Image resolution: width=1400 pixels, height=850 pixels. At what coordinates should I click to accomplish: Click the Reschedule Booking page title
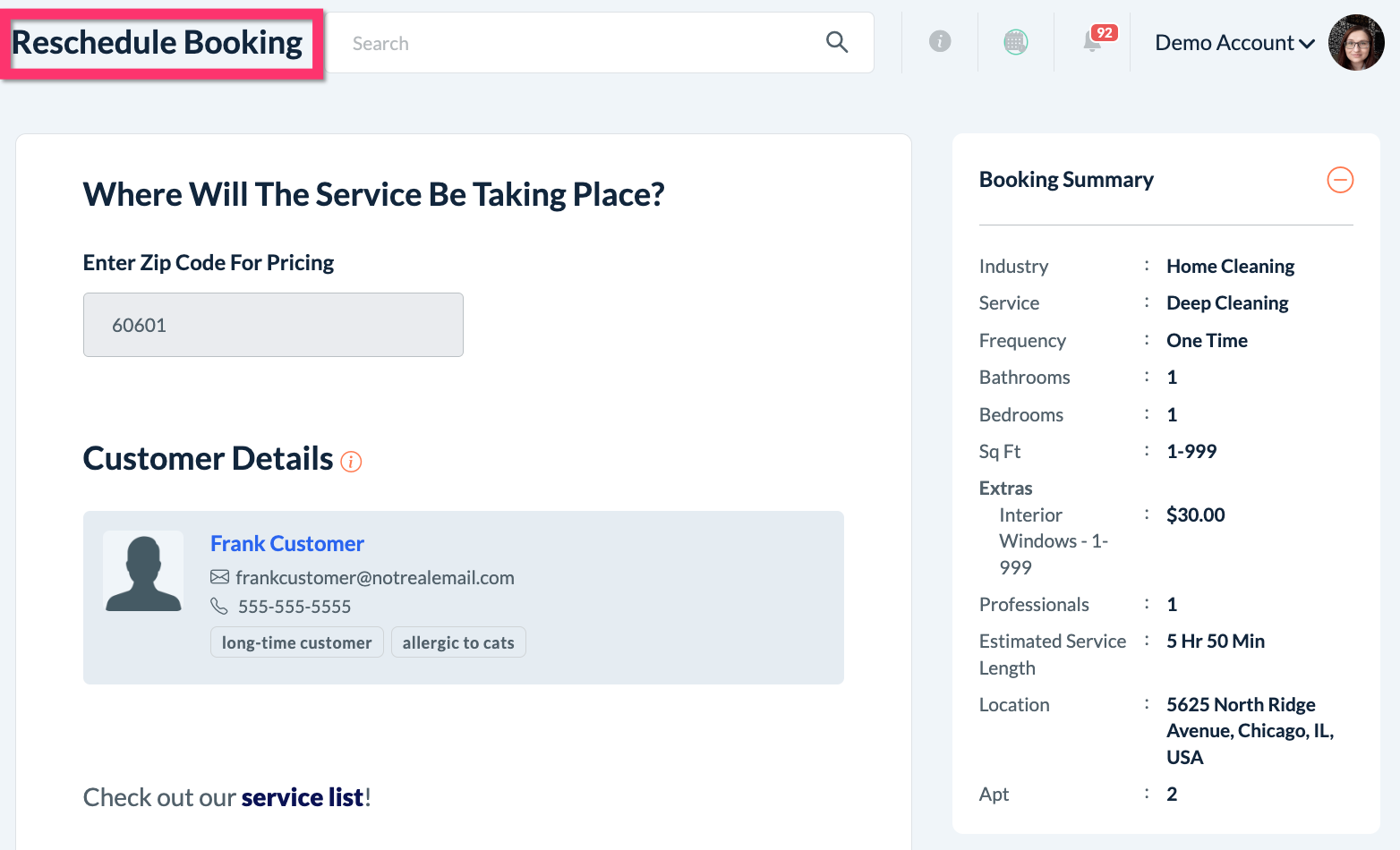point(158,43)
